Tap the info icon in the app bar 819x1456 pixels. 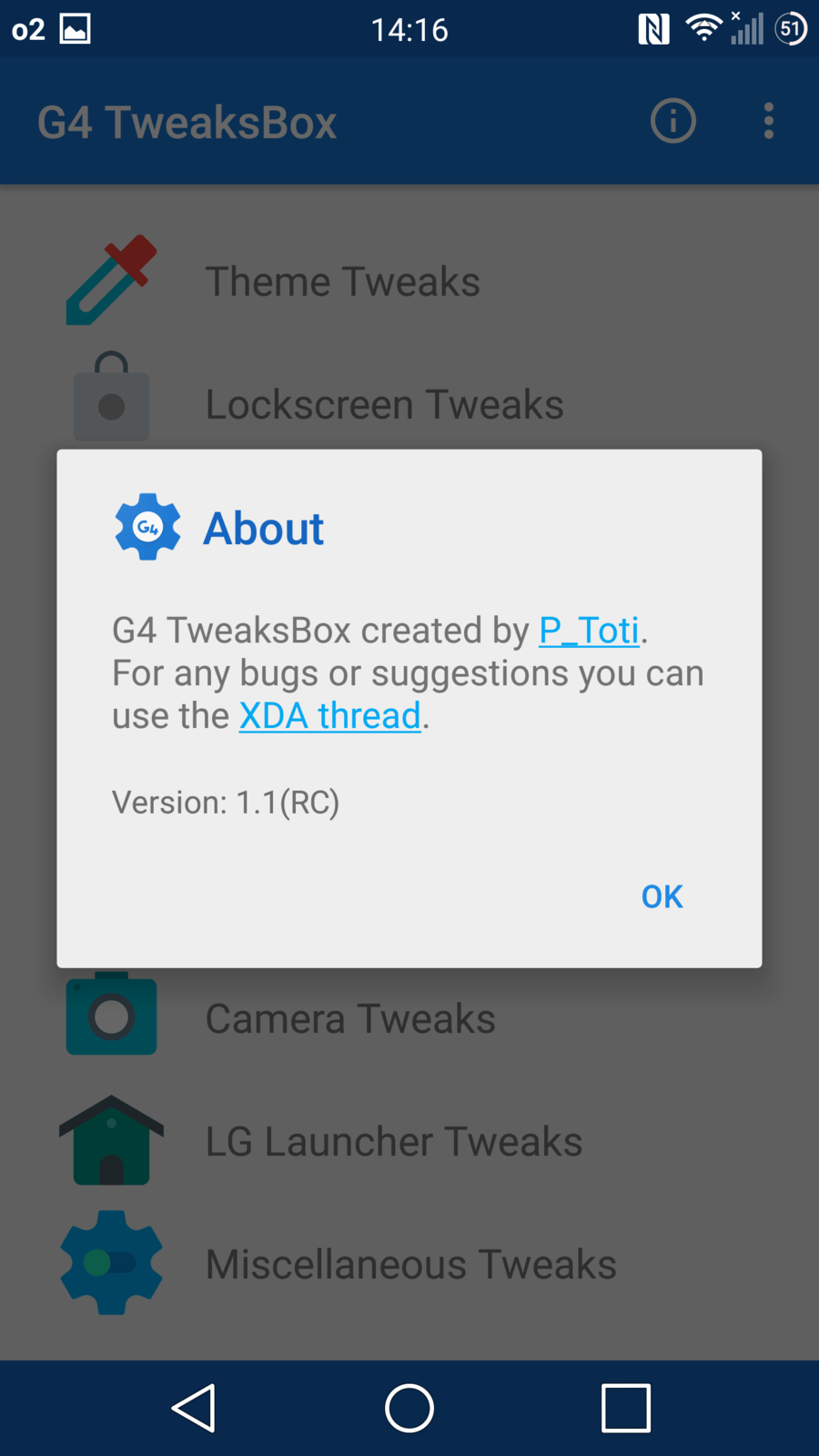click(x=672, y=121)
